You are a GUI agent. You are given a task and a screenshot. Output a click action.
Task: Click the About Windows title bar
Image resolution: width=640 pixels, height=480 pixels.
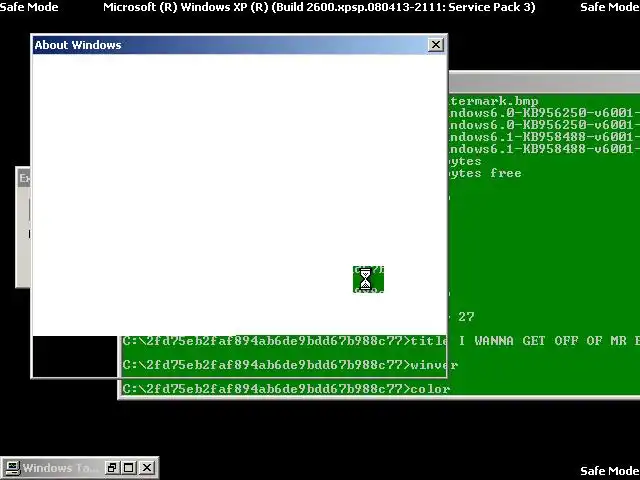click(239, 45)
